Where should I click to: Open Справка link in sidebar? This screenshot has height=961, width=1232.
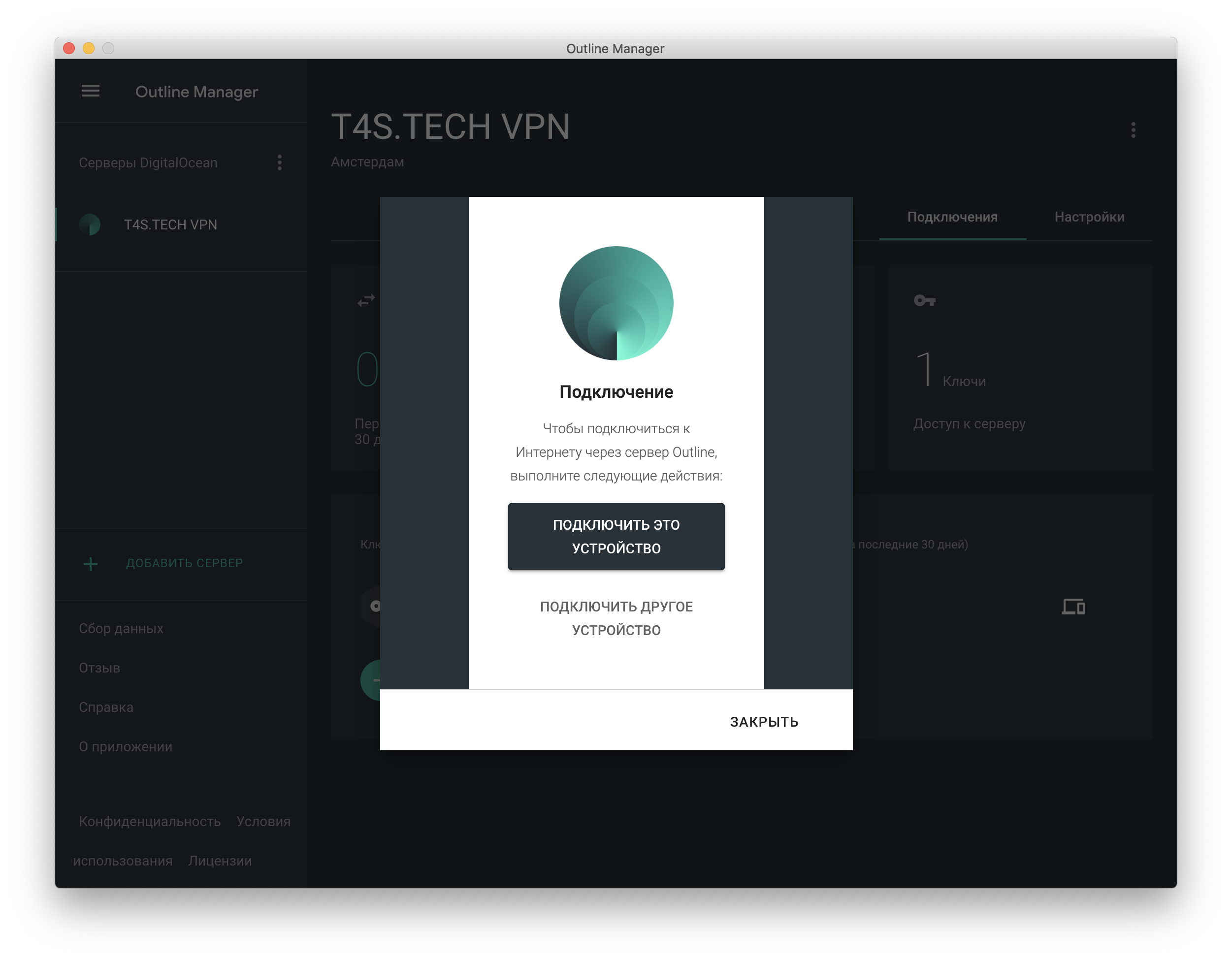click(x=106, y=707)
